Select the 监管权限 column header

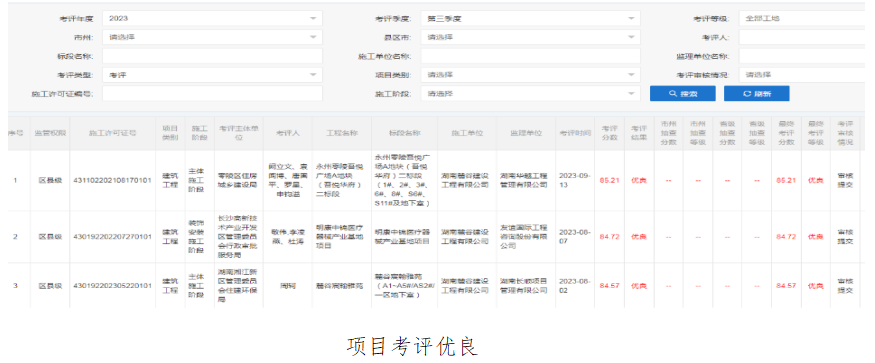pos(50,133)
